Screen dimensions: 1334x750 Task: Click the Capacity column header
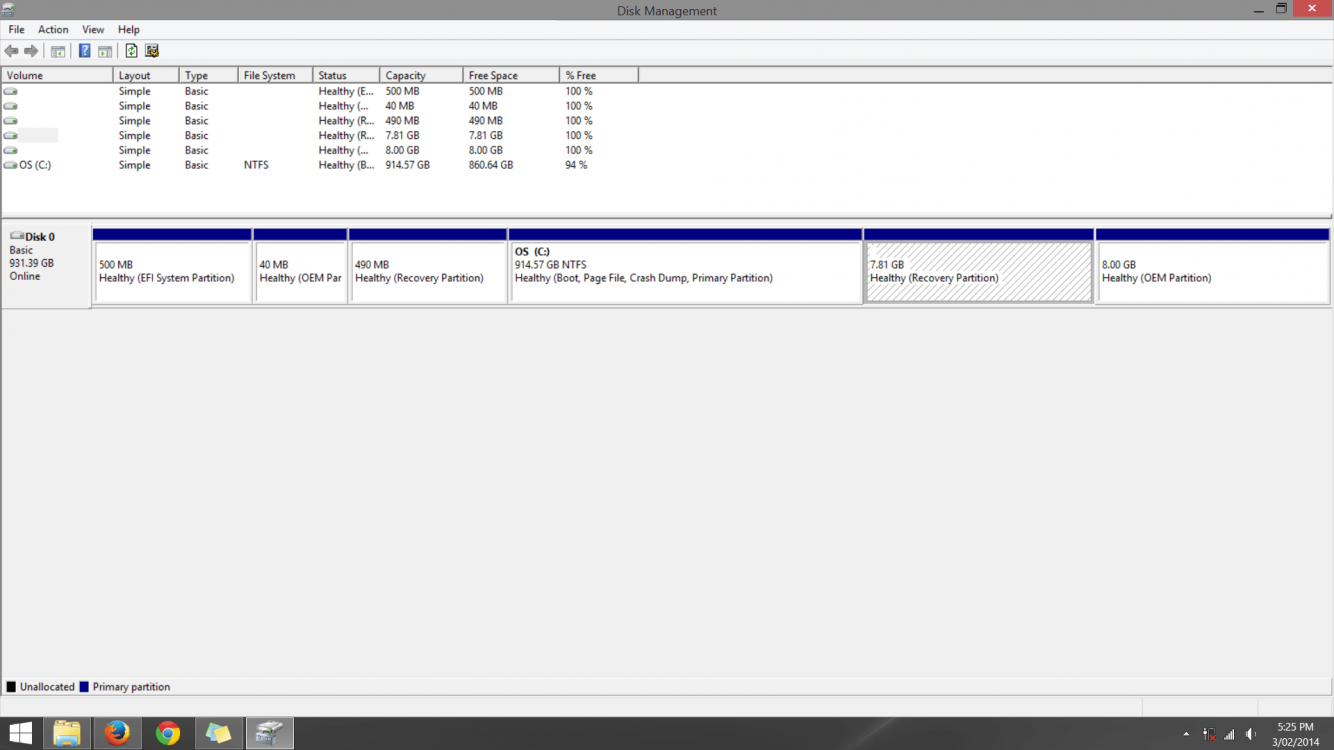pos(404,74)
